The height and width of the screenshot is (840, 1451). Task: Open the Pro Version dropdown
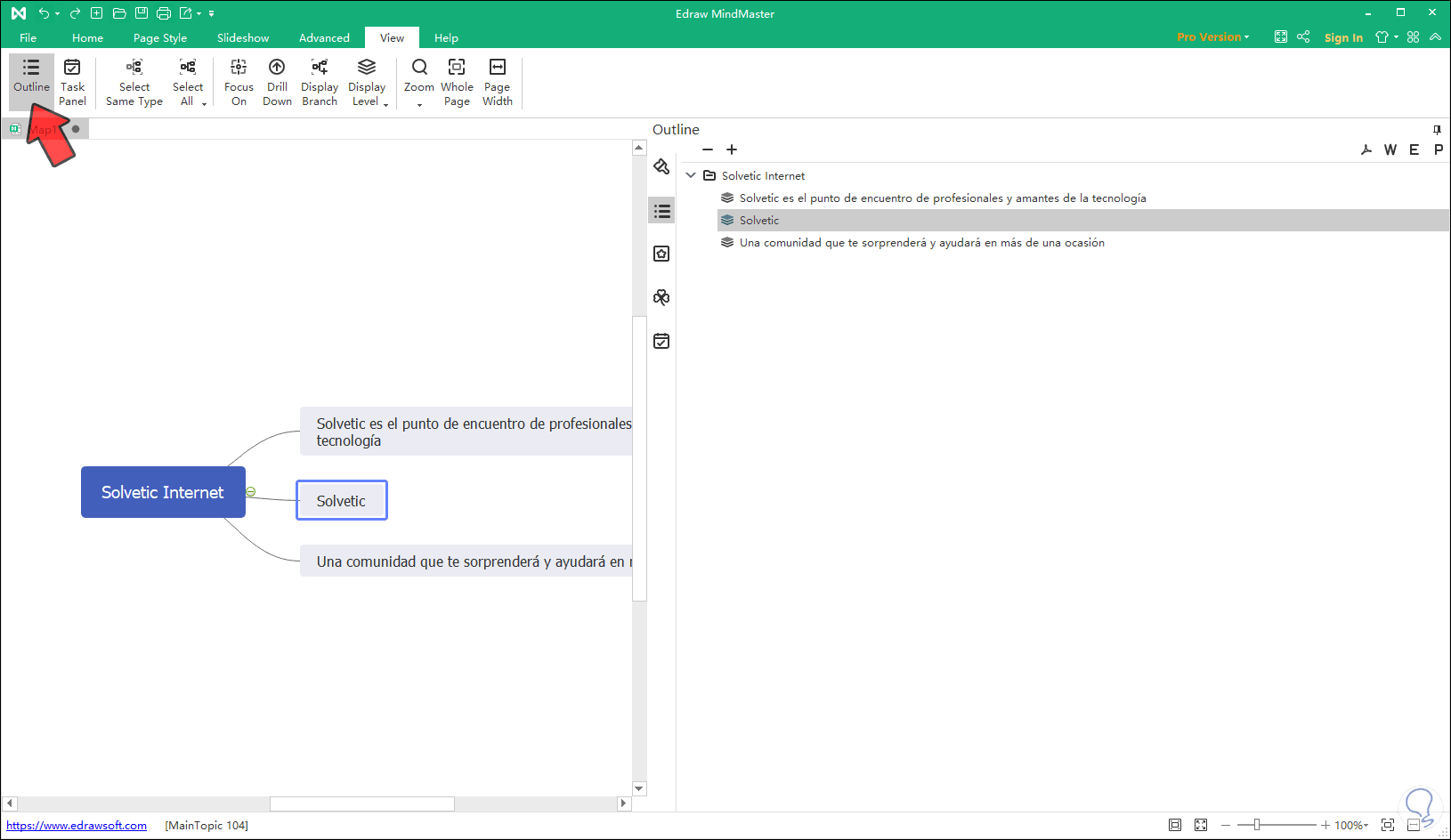[x=1213, y=37]
